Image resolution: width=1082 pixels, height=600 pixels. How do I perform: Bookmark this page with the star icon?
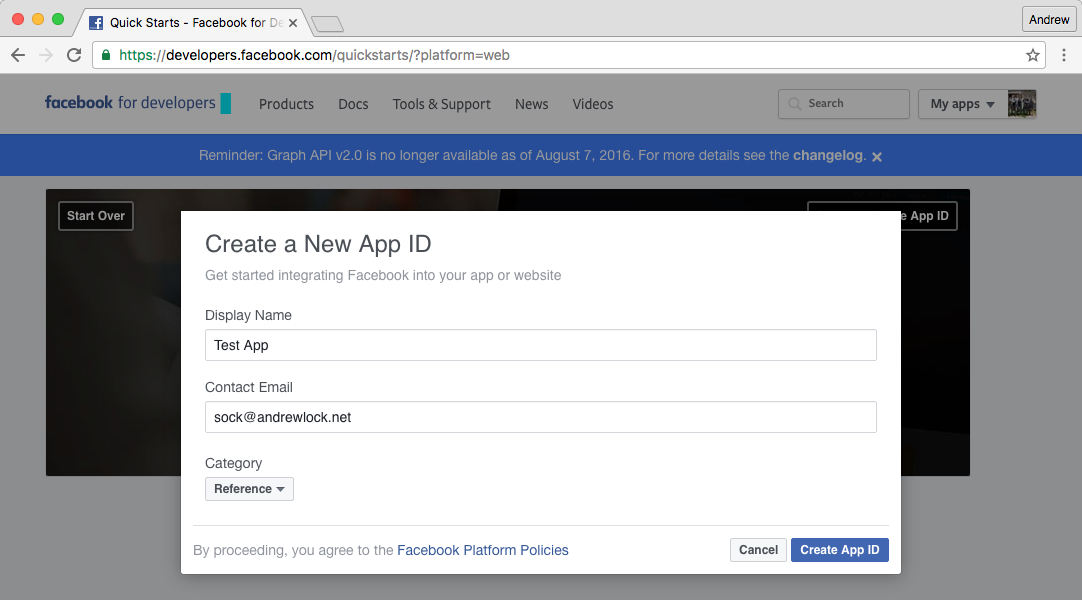1032,55
